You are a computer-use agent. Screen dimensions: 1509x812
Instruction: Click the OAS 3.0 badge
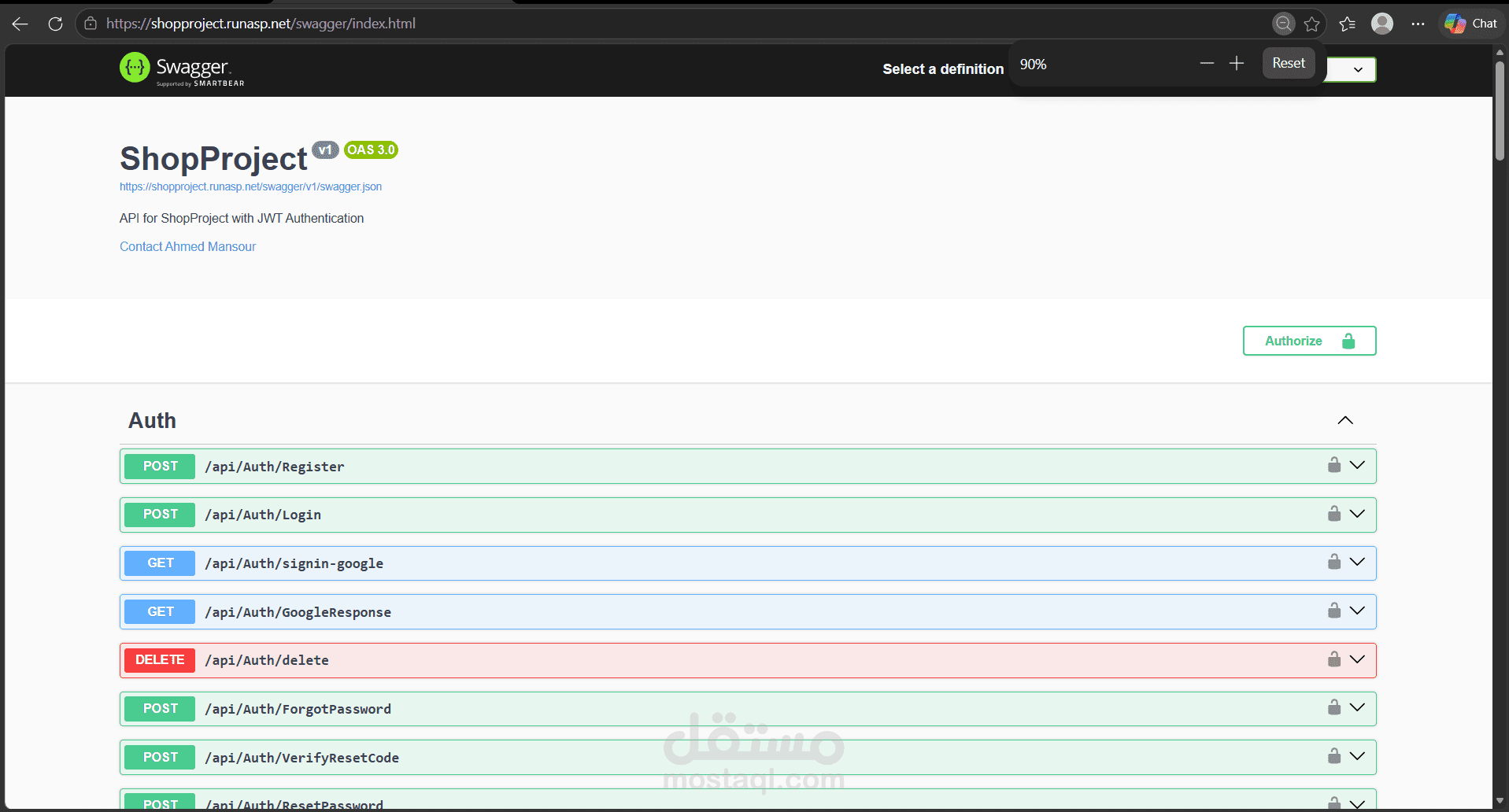pos(372,149)
